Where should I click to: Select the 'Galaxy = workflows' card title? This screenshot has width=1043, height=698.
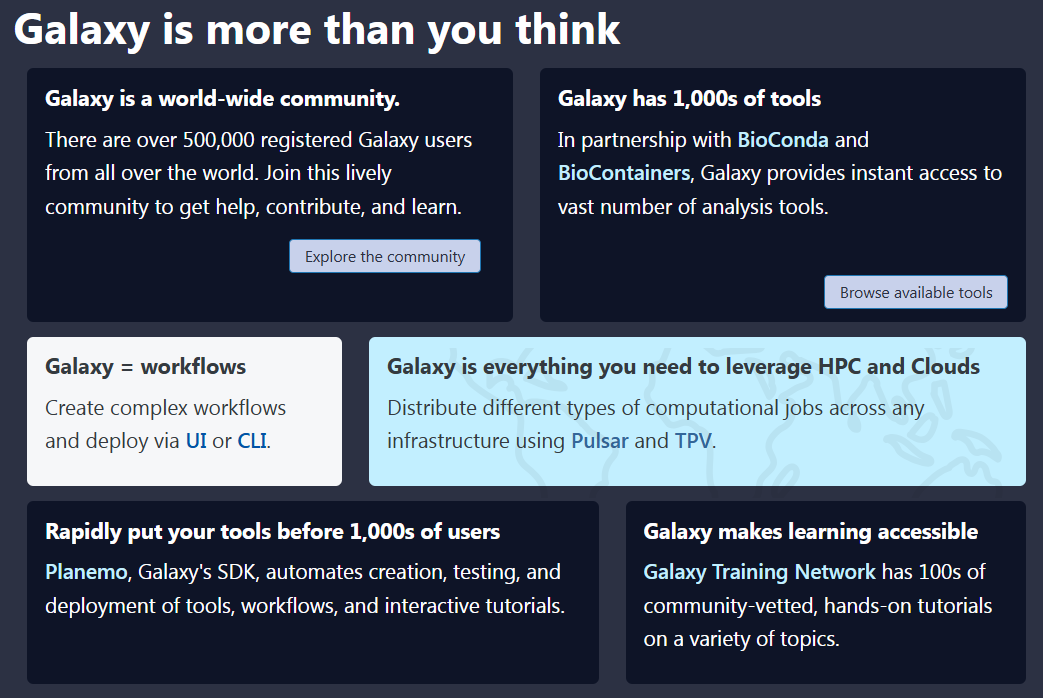[x=145, y=367]
